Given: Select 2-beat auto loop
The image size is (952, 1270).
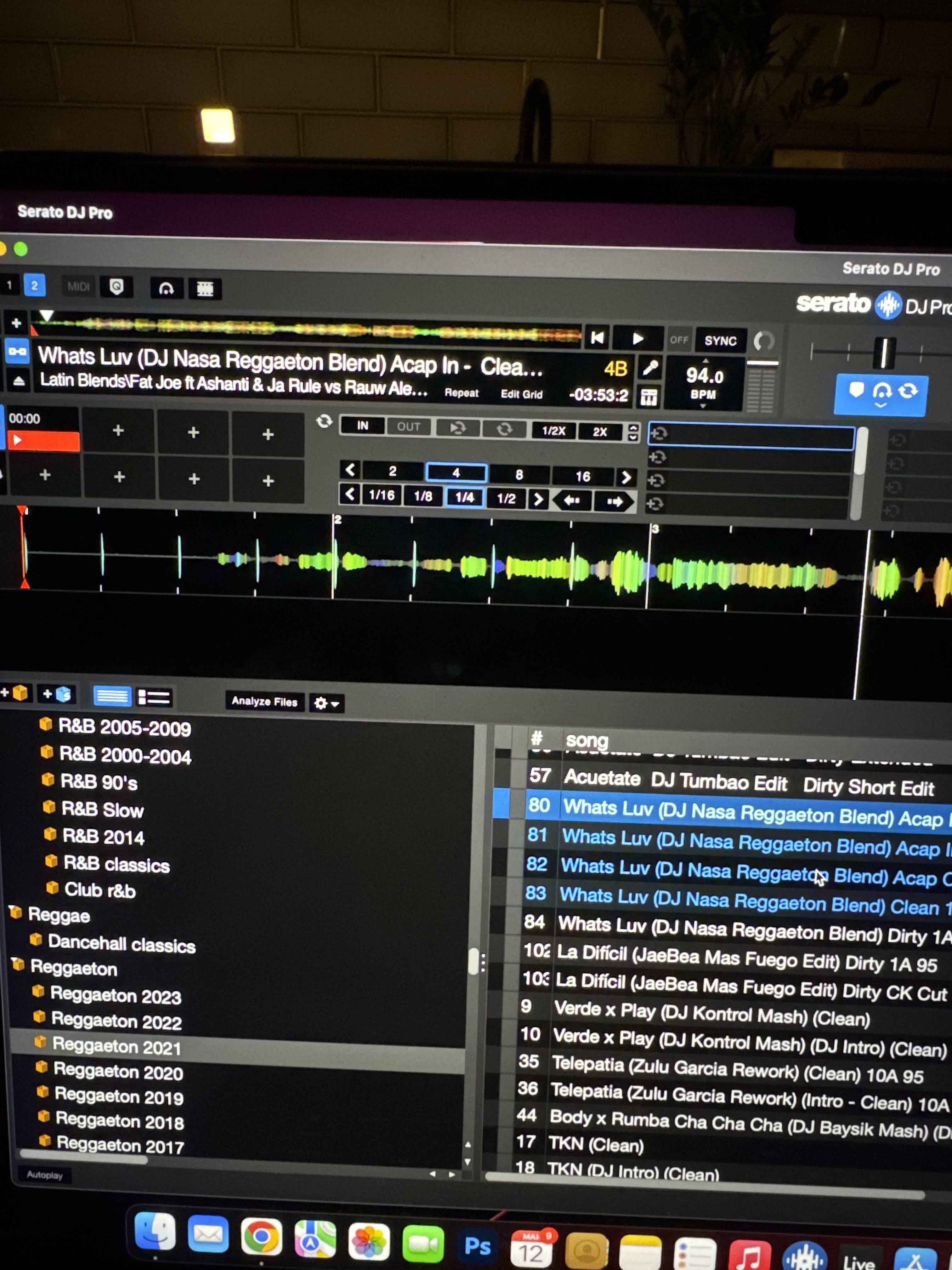Looking at the screenshot, I should point(393,472).
